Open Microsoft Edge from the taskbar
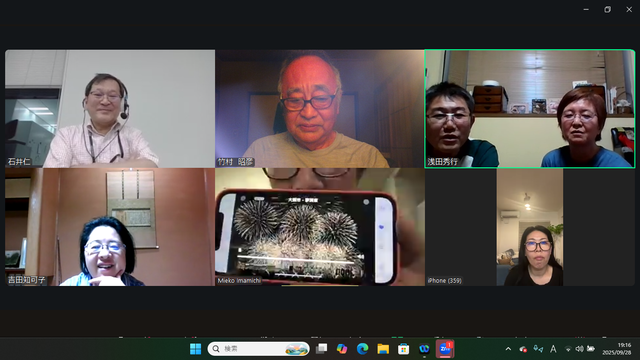 362,349
